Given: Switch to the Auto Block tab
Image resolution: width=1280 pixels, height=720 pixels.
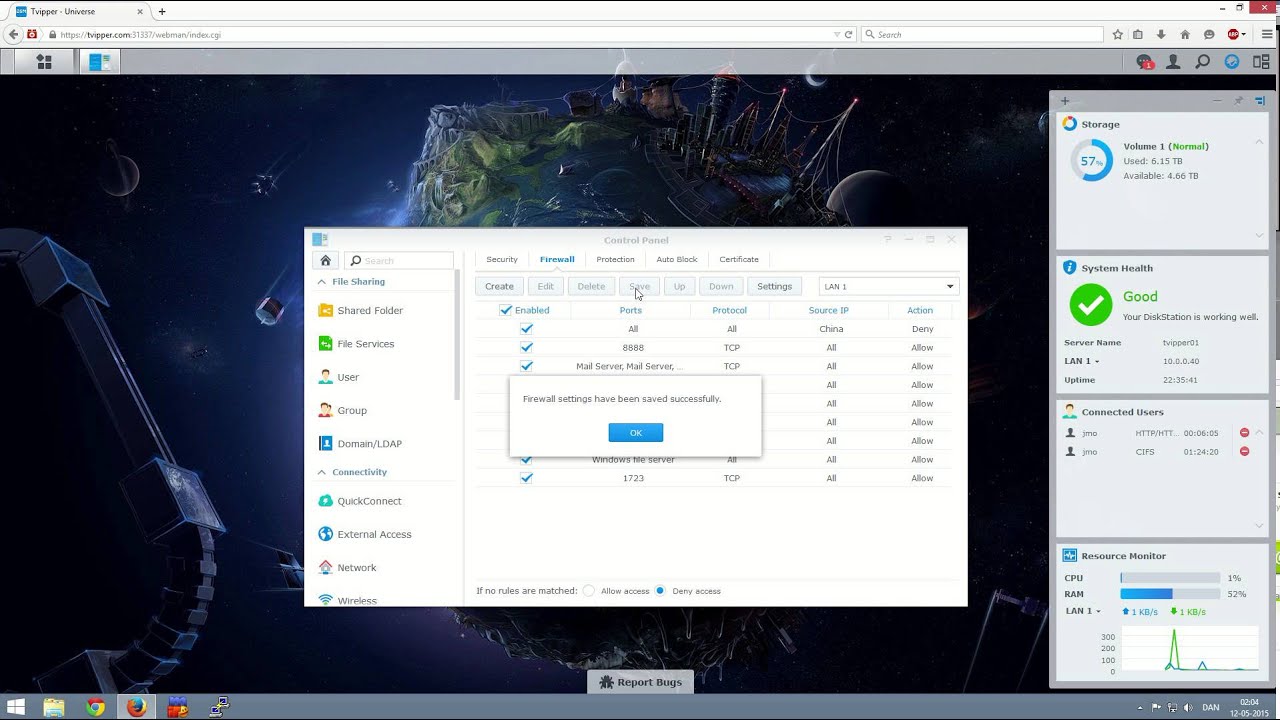Looking at the screenshot, I should (677, 260).
